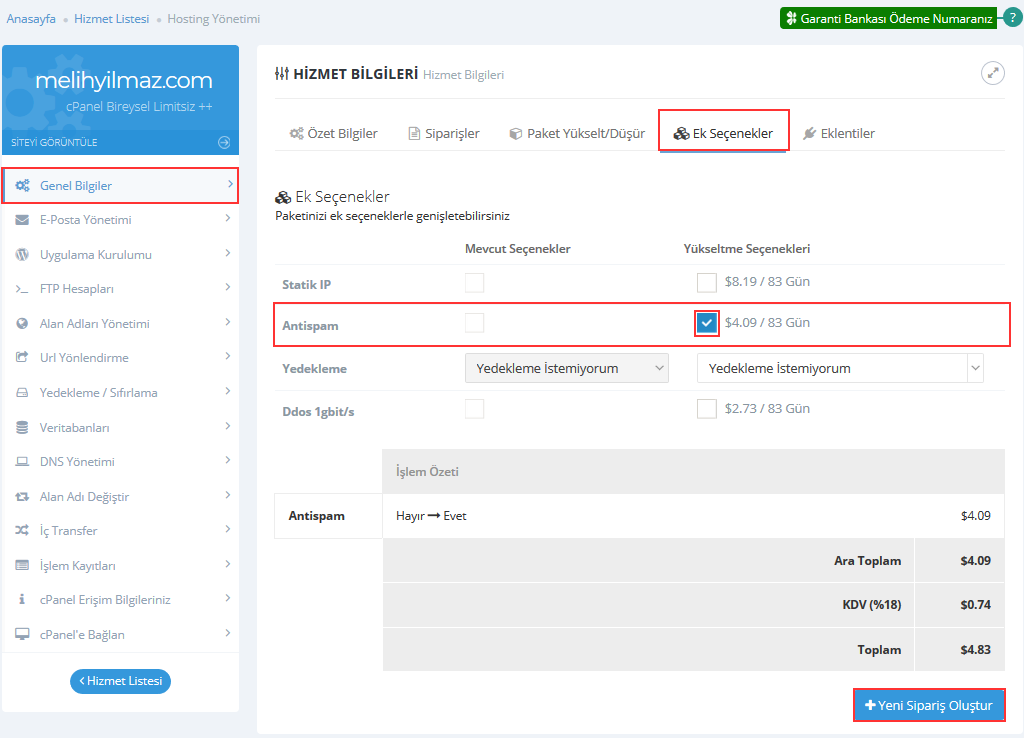
Task: Click the arrow icon beside Siteyi Görüntüle
Action: (224, 142)
